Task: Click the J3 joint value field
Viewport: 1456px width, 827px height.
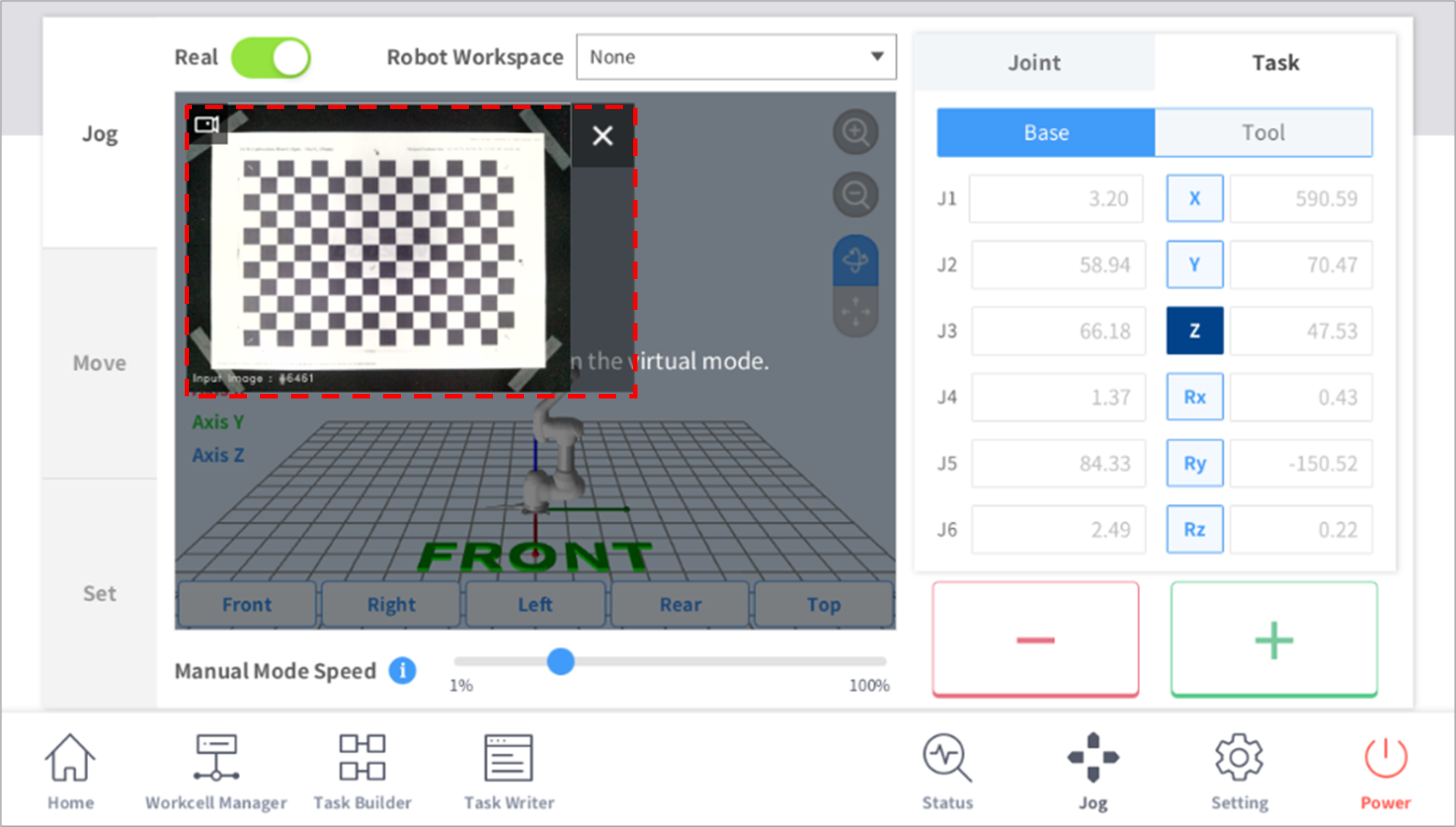Action: tap(1057, 331)
